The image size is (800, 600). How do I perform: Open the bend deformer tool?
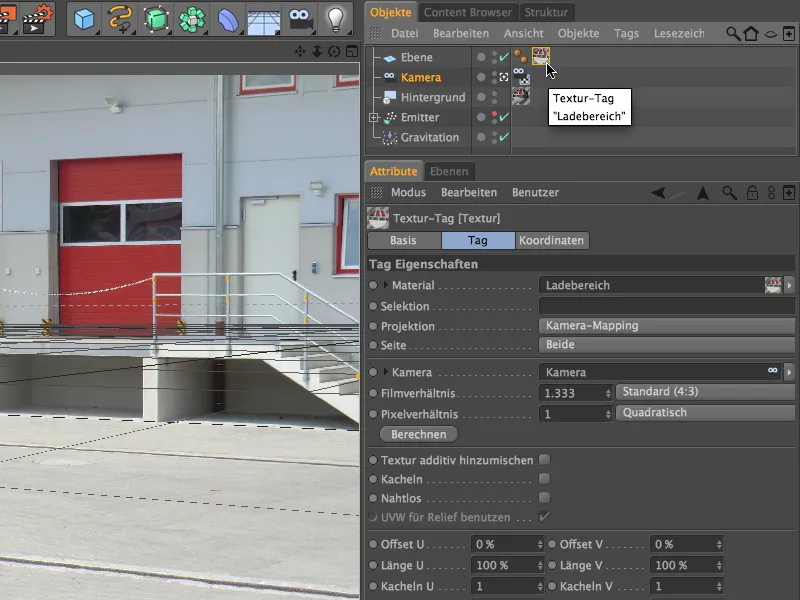point(228,19)
